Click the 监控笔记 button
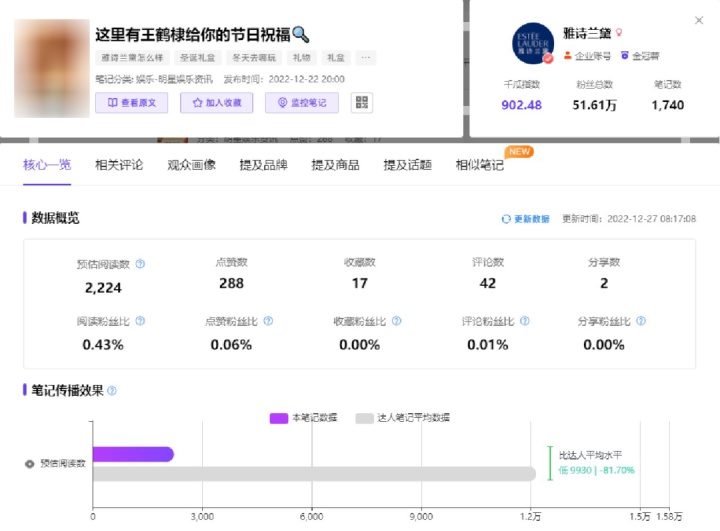This screenshot has height=531, width=720. 302,102
